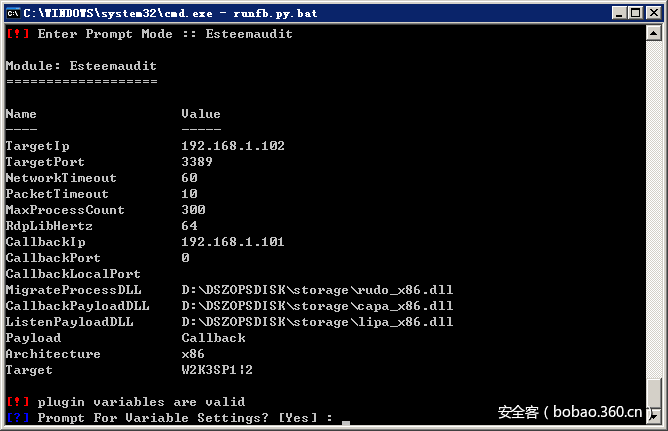668x431 pixels.
Task: Click the empty vertical scrollbar track
Action: [654, 200]
